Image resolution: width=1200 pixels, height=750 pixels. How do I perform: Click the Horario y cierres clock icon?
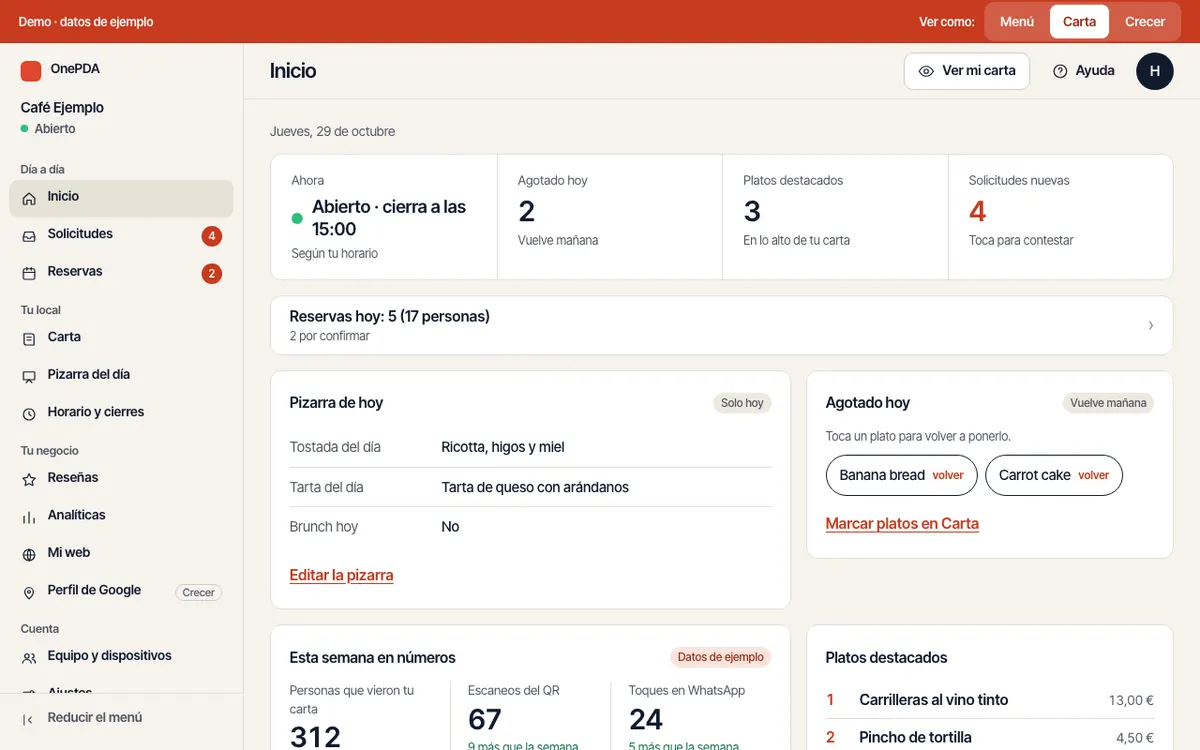click(29, 413)
